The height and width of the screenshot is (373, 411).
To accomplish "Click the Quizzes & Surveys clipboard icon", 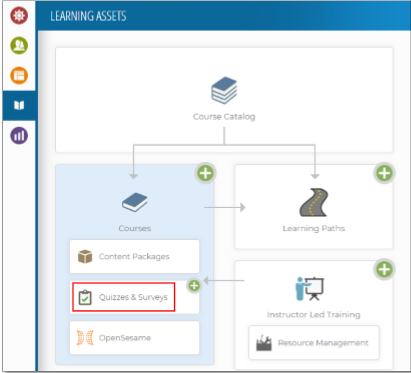I will click(85, 297).
